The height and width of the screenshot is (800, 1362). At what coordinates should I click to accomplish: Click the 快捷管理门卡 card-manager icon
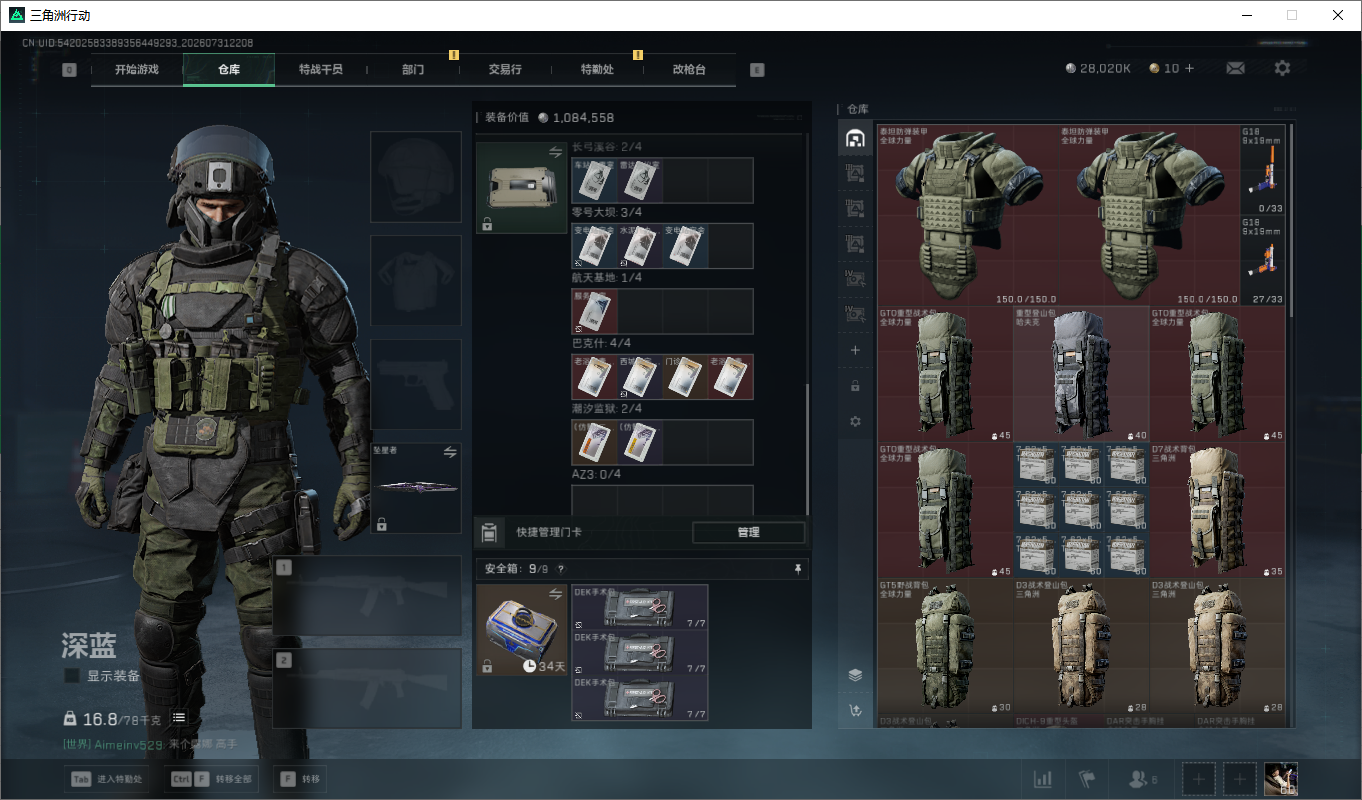click(489, 532)
